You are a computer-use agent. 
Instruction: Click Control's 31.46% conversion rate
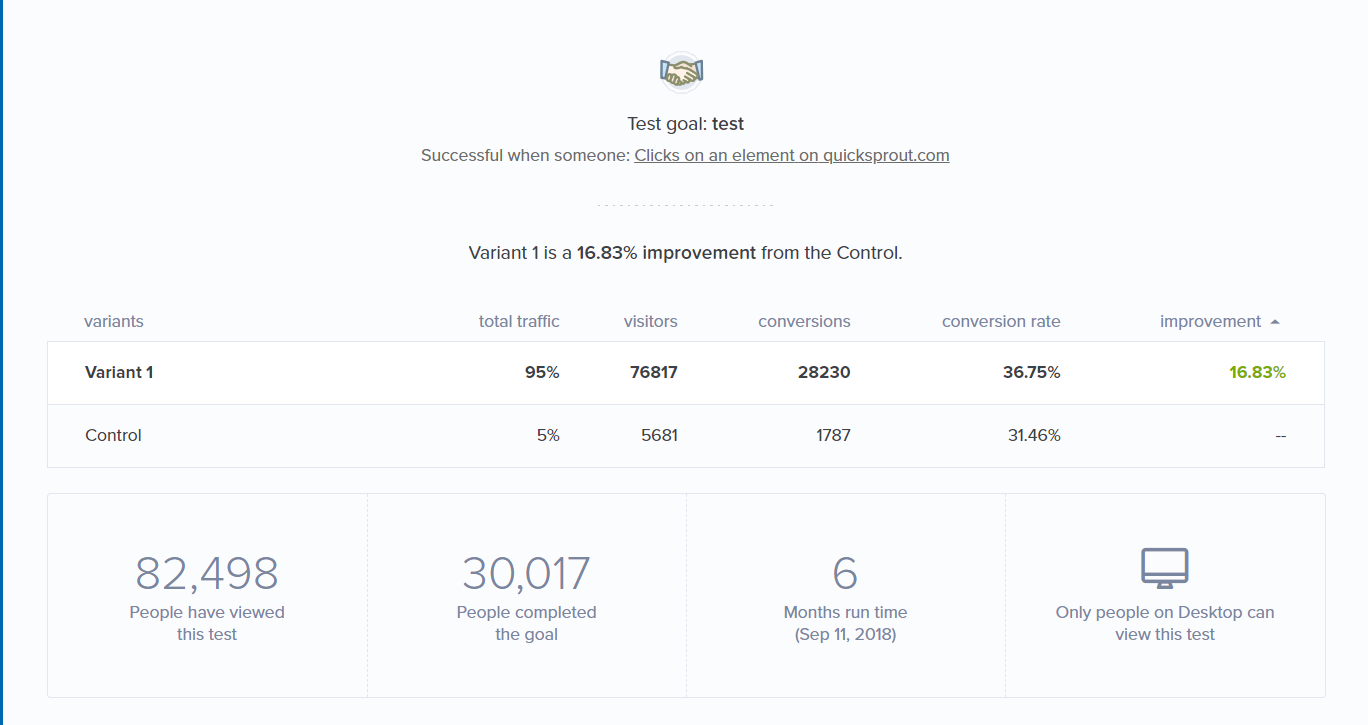[1033, 435]
